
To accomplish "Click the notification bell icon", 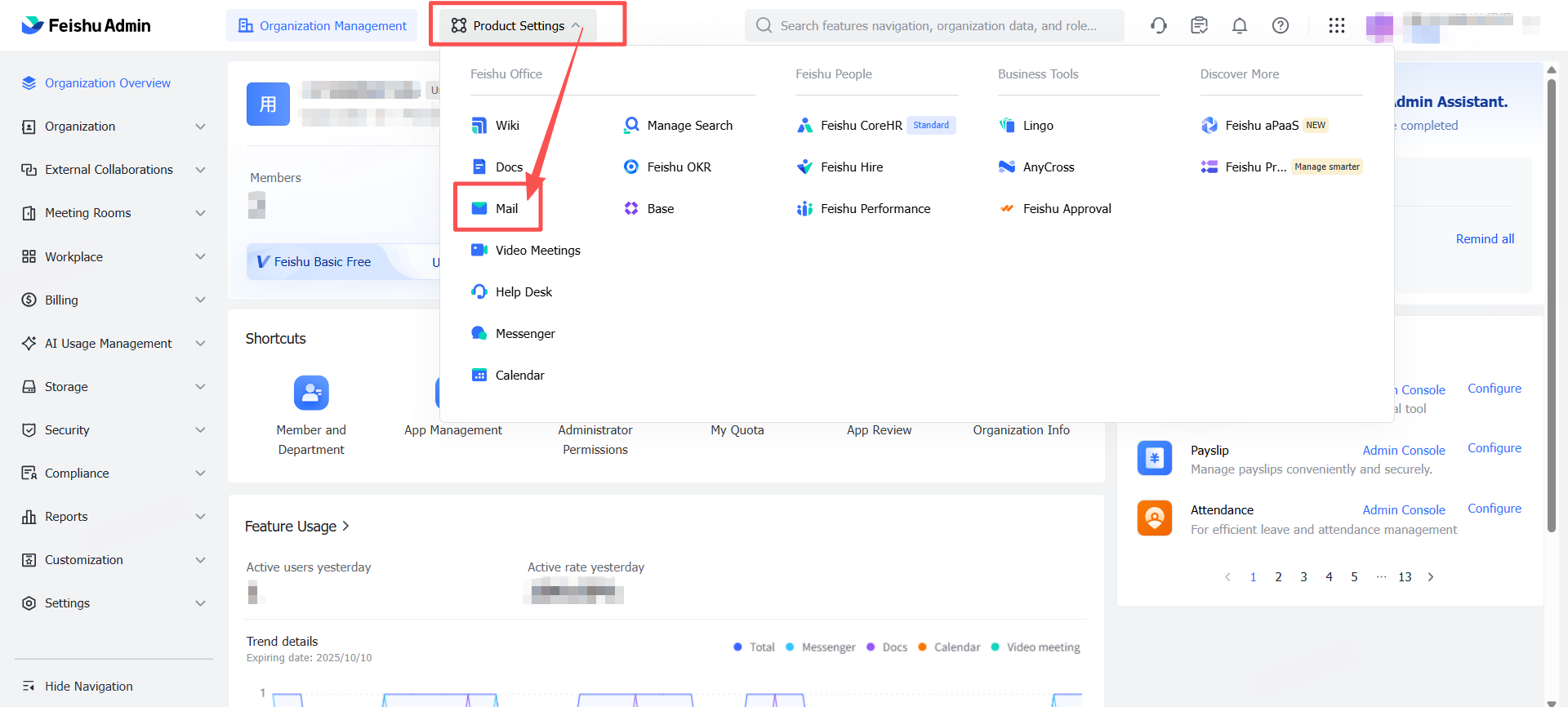I will pyautogui.click(x=1239, y=25).
